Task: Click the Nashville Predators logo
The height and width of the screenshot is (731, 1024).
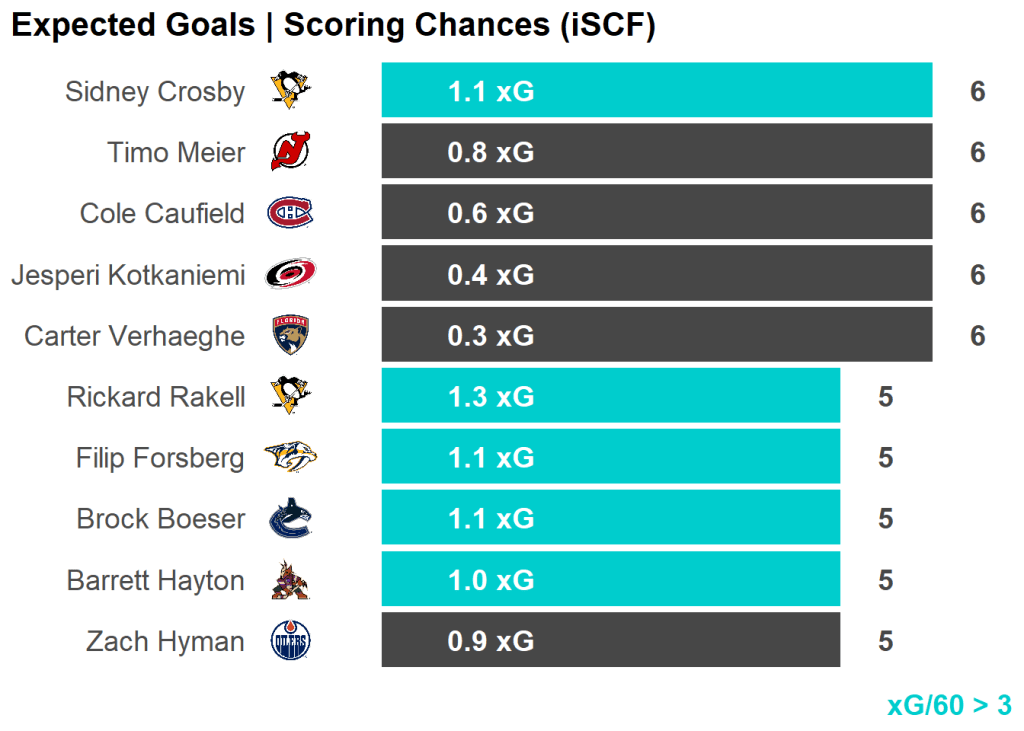Action: pos(290,457)
